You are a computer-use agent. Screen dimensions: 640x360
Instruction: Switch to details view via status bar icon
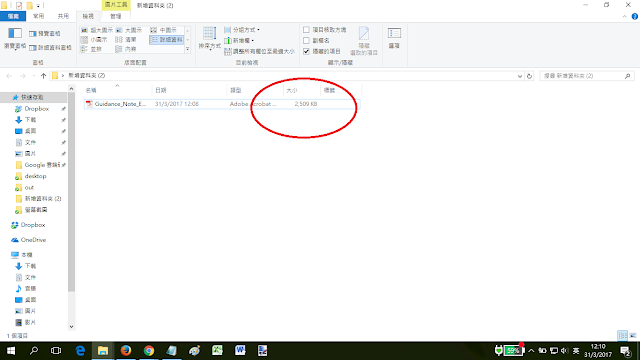pyautogui.click(x=622, y=336)
